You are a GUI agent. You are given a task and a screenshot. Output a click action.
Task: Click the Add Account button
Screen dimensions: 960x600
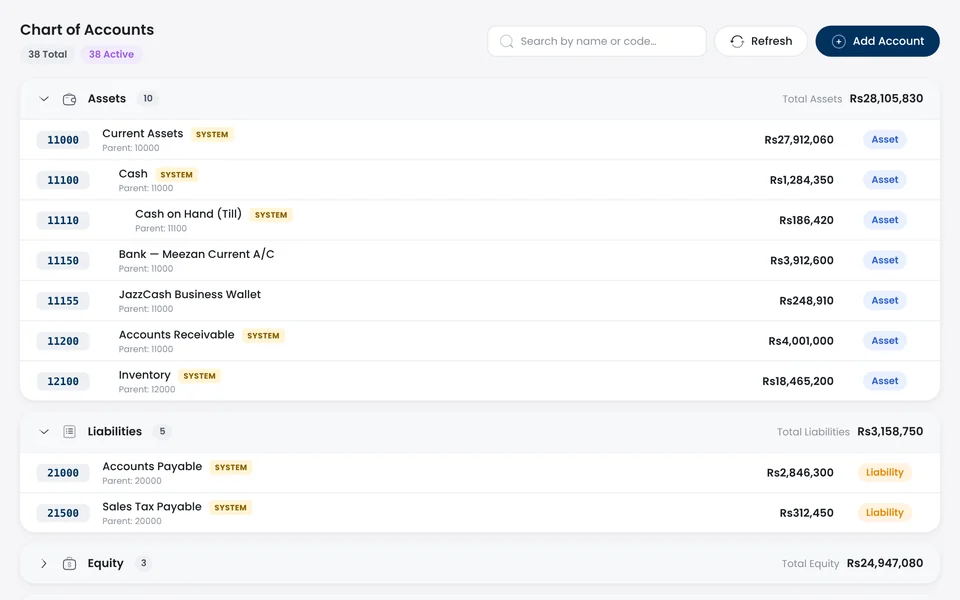(x=877, y=41)
